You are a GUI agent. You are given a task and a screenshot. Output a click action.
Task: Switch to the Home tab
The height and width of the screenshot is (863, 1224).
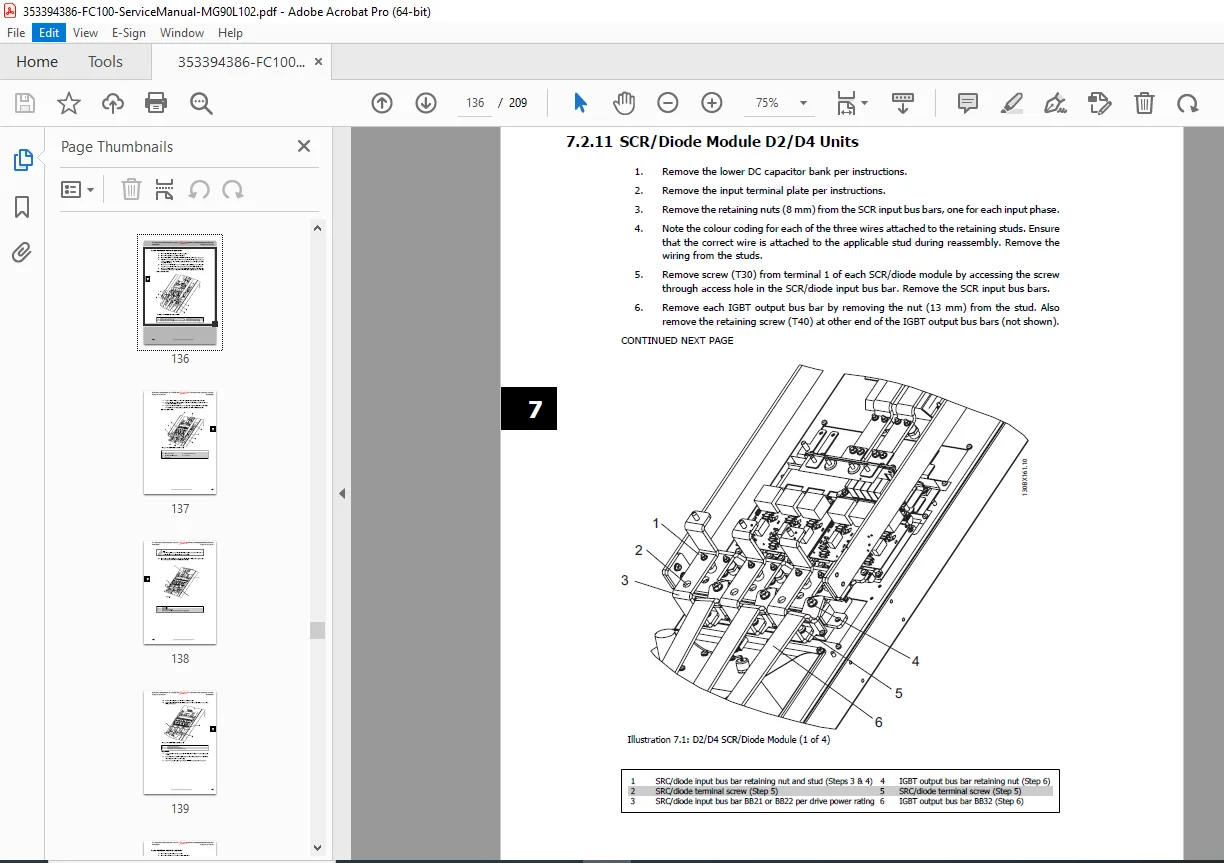pyautogui.click(x=37, y=62)
